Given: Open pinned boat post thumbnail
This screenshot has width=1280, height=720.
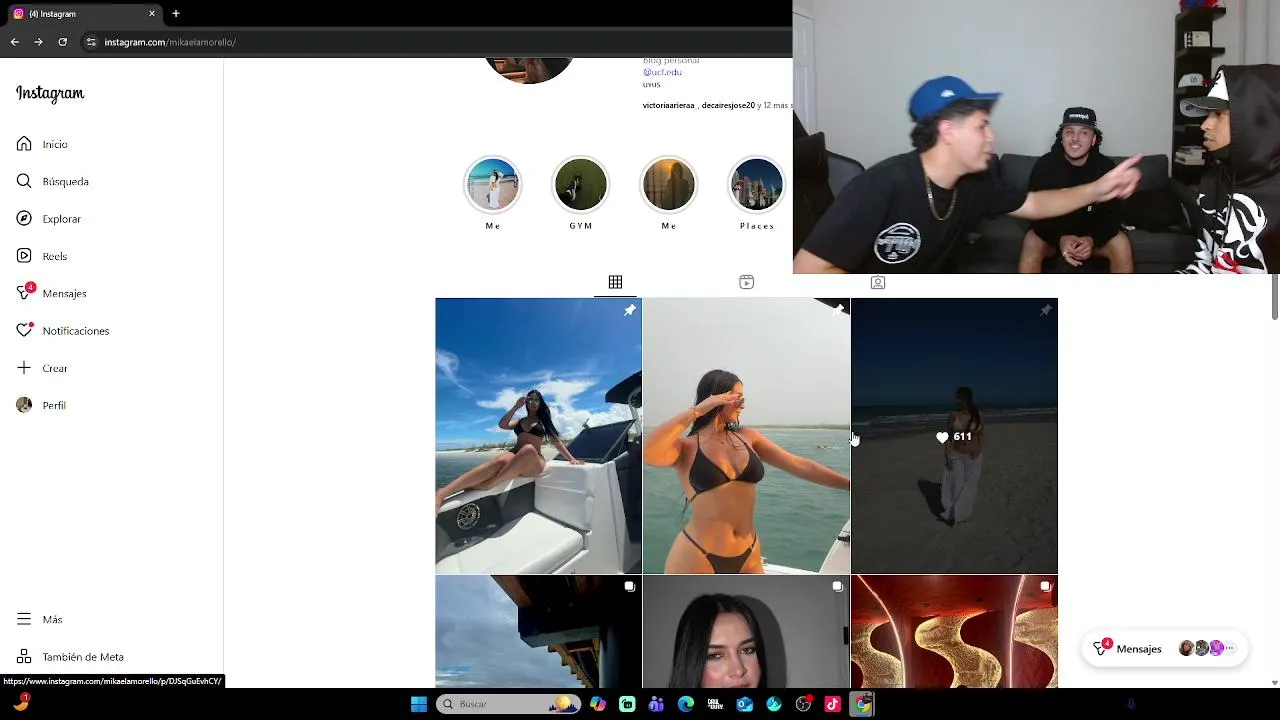Looking at the screenshot, I should click(538, 436).
